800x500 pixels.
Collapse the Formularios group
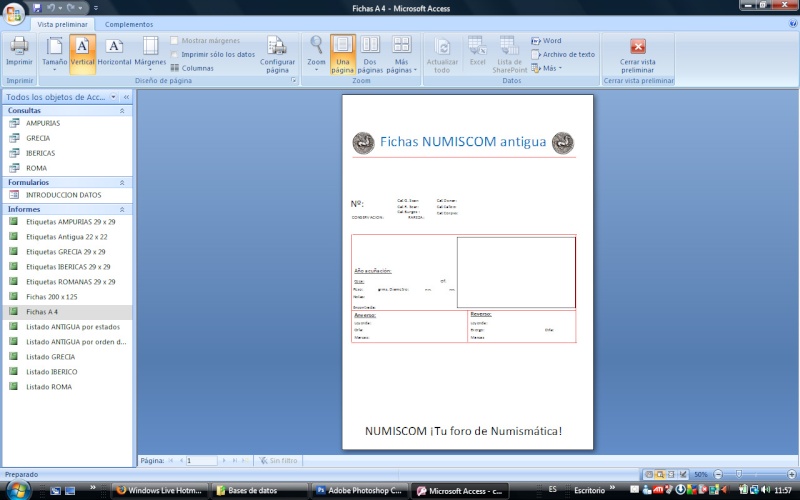click(x=122, y=182)
